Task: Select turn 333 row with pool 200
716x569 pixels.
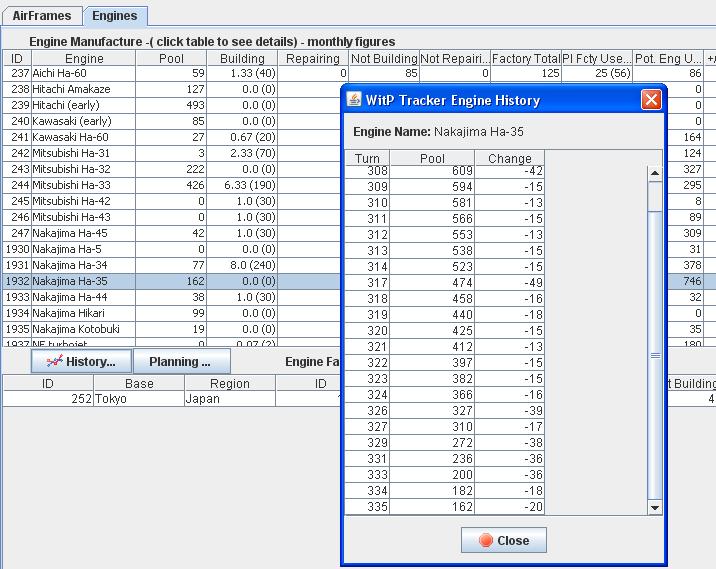Action: pyautogui.click(x=444, y=474)
